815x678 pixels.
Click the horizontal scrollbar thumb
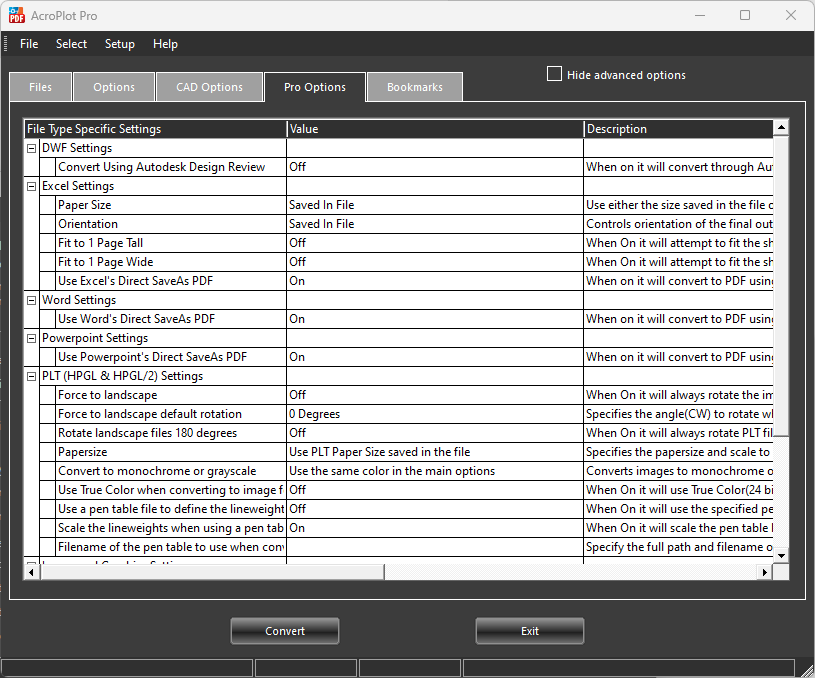212,572
